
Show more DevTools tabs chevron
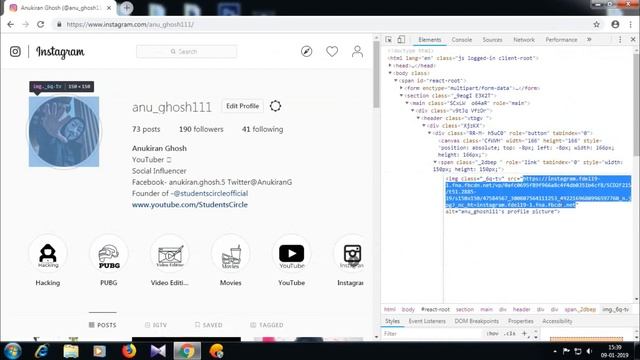(589, 40)
